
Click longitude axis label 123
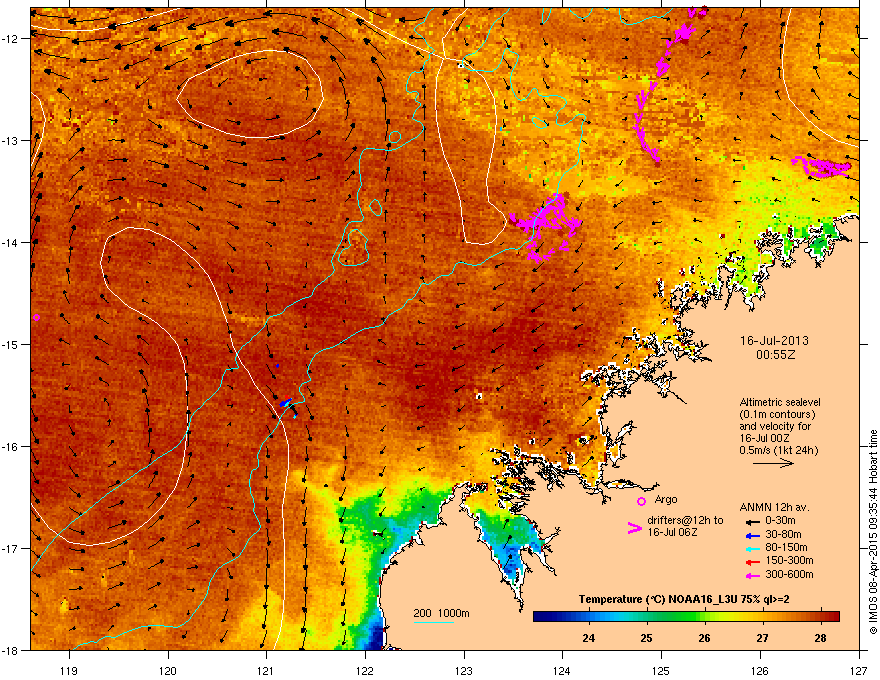[464, 670]
